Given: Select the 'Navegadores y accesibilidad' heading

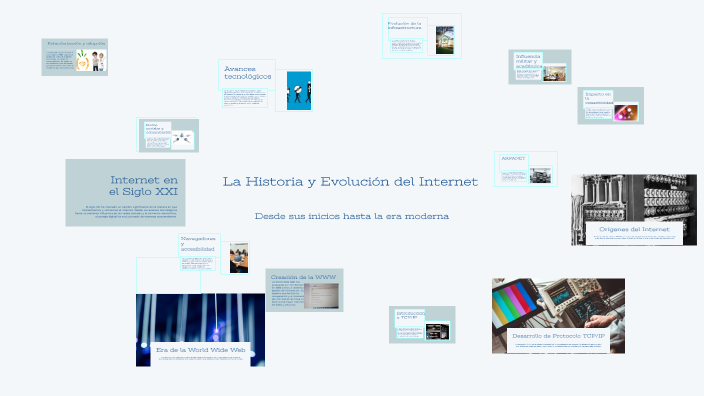Looking at the screenshot, I should click(x=198, y=244).
